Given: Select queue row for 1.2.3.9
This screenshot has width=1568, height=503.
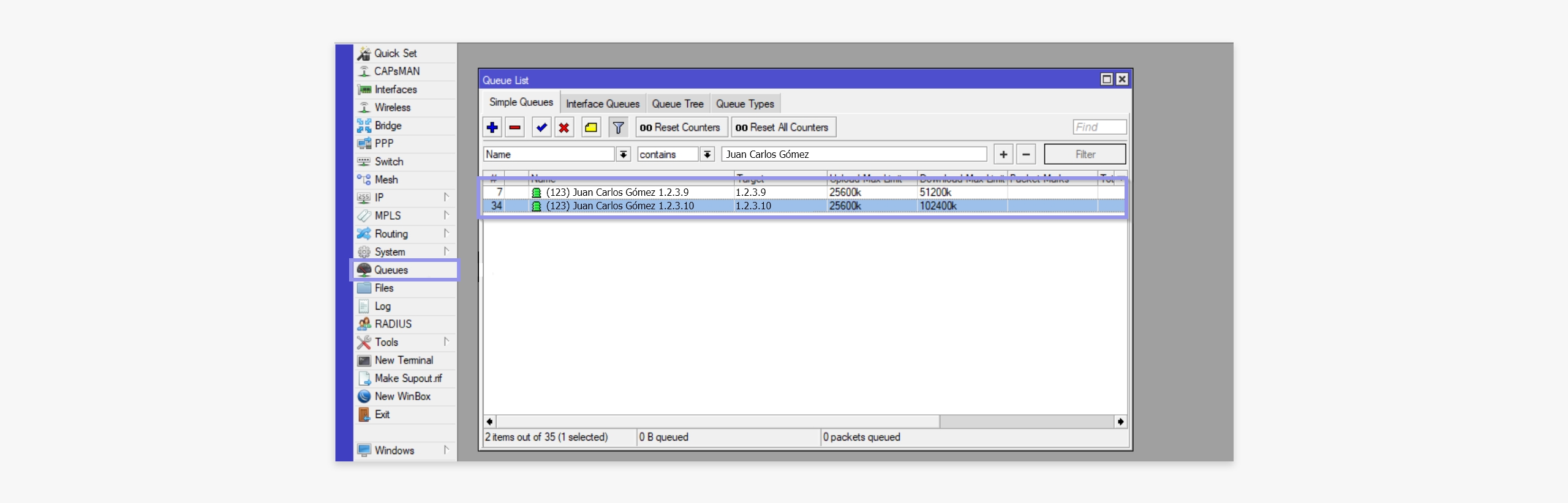Looking at the screenshot, I should [617, 192].
